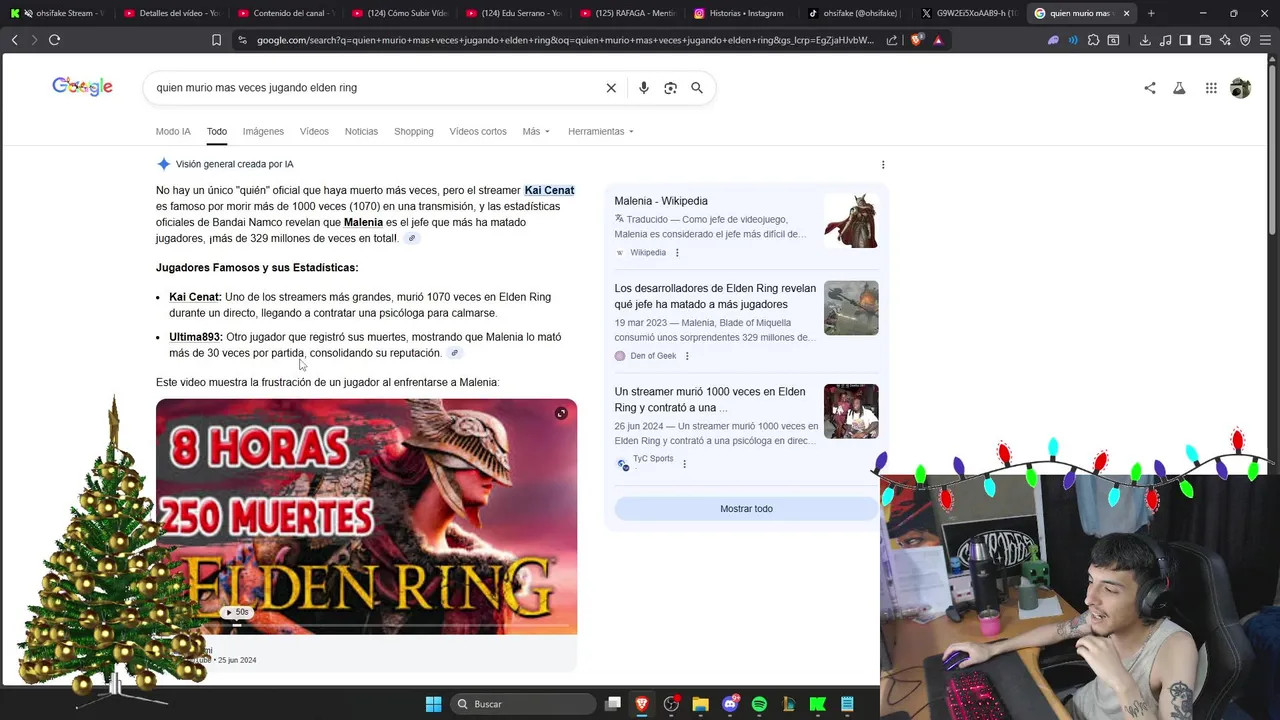Click the Mostrar todo button

point(746,509)
